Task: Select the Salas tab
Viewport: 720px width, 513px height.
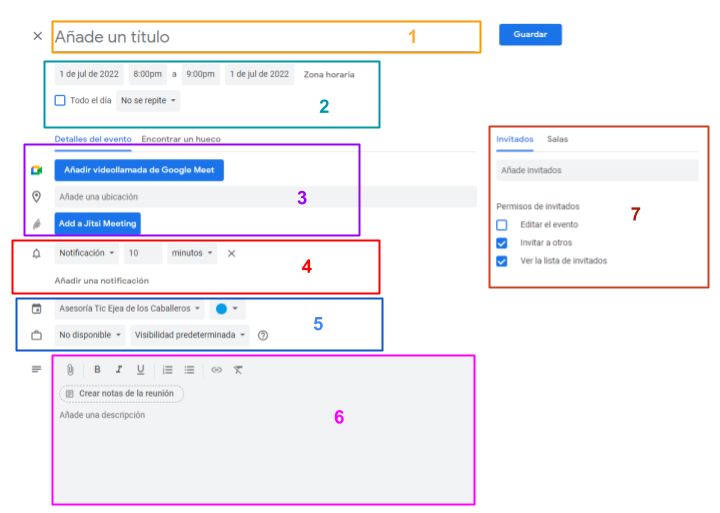Action: [x=557, y=139]
